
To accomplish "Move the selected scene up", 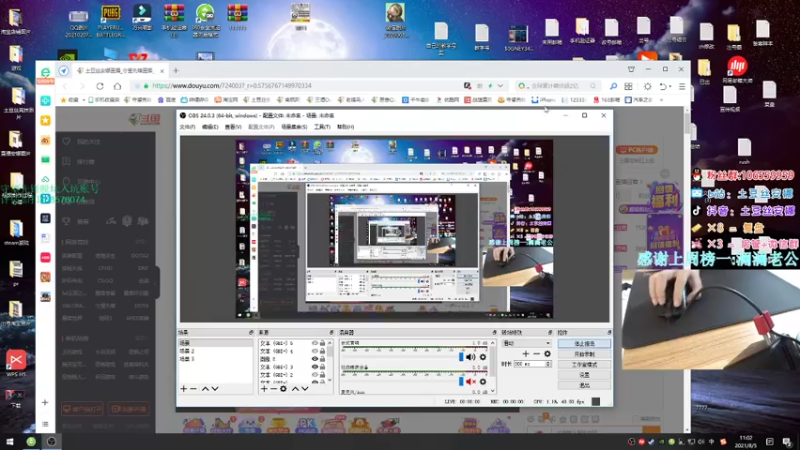I will [205, 389].
